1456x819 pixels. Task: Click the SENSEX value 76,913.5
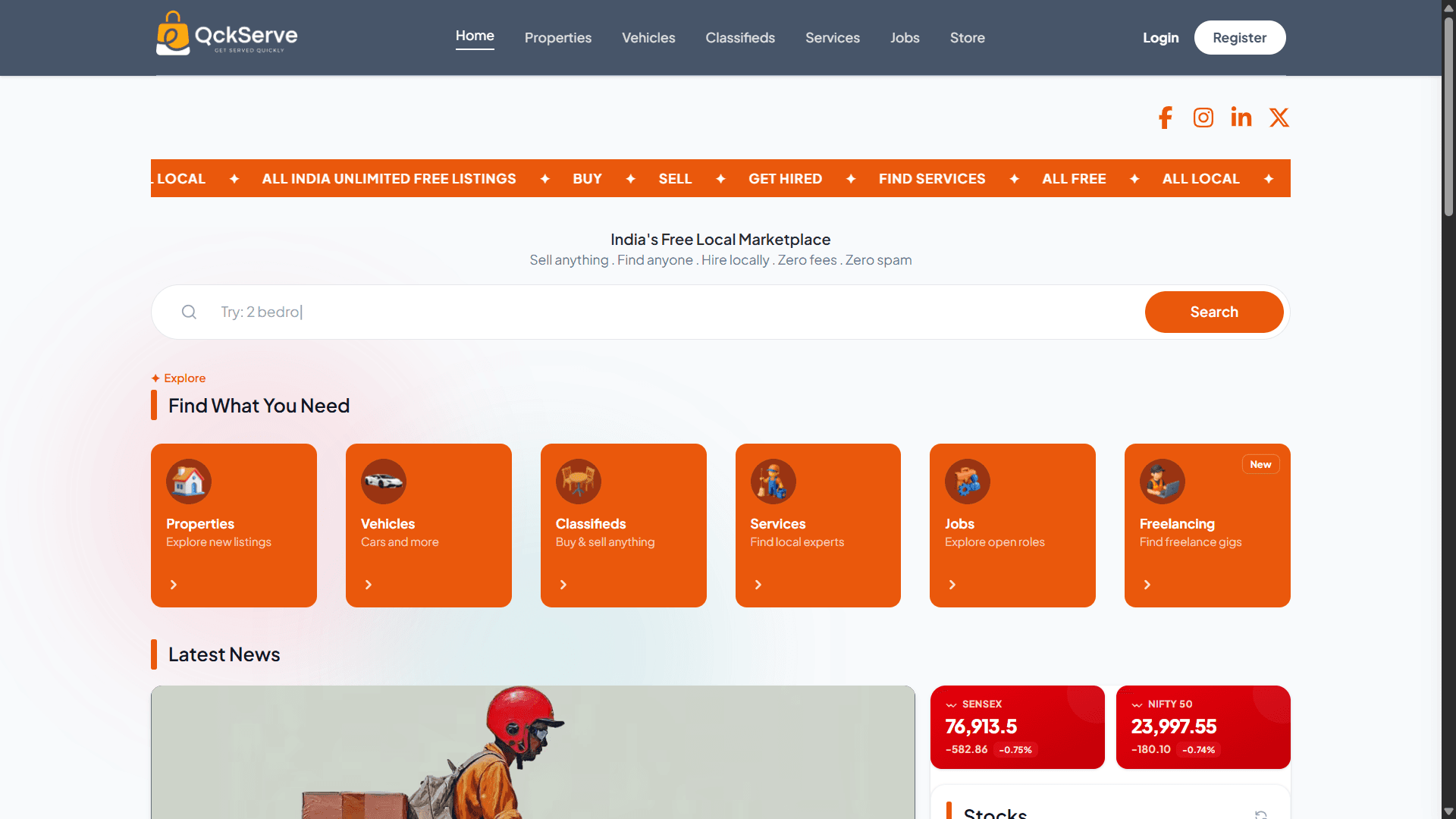click(x=981, y=726)
